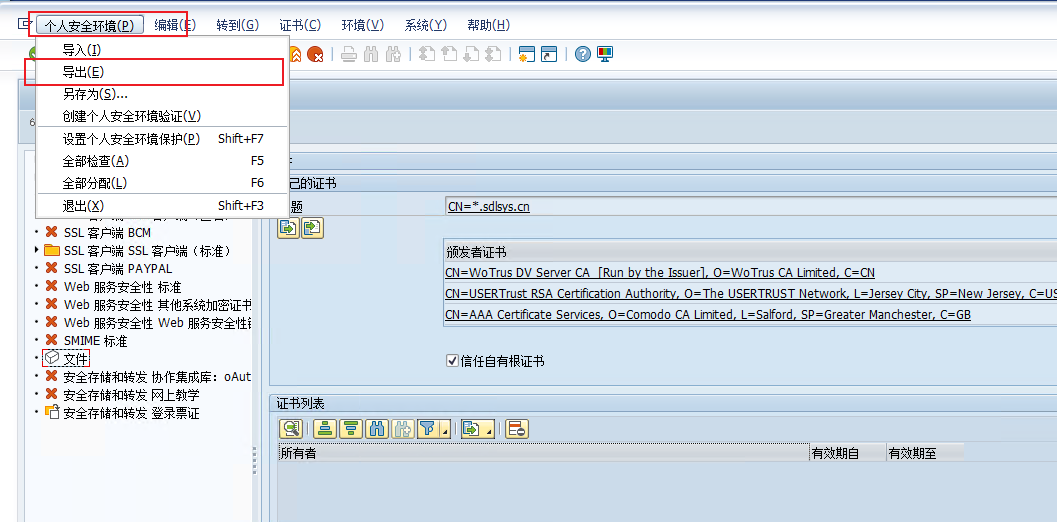Select 导出(E) from the open menu
Viewport: 1057px width, 522px height.
83,72
